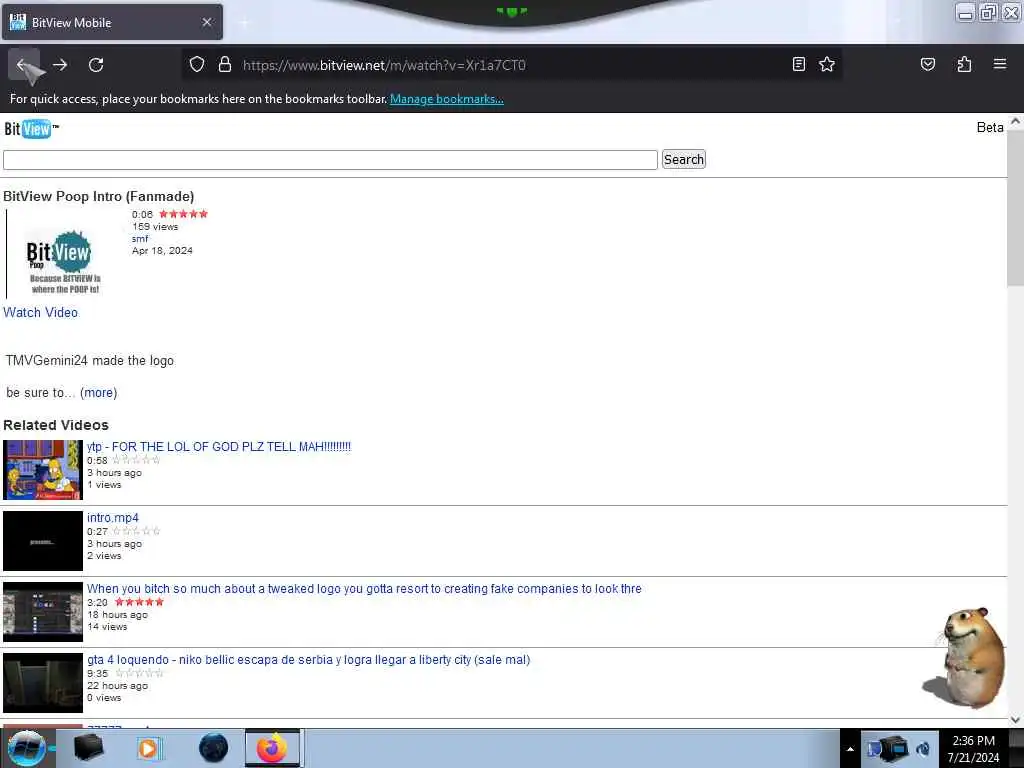1024x768 pixels.
Task: Expand description with the (more) link
Action: point(99,392)
